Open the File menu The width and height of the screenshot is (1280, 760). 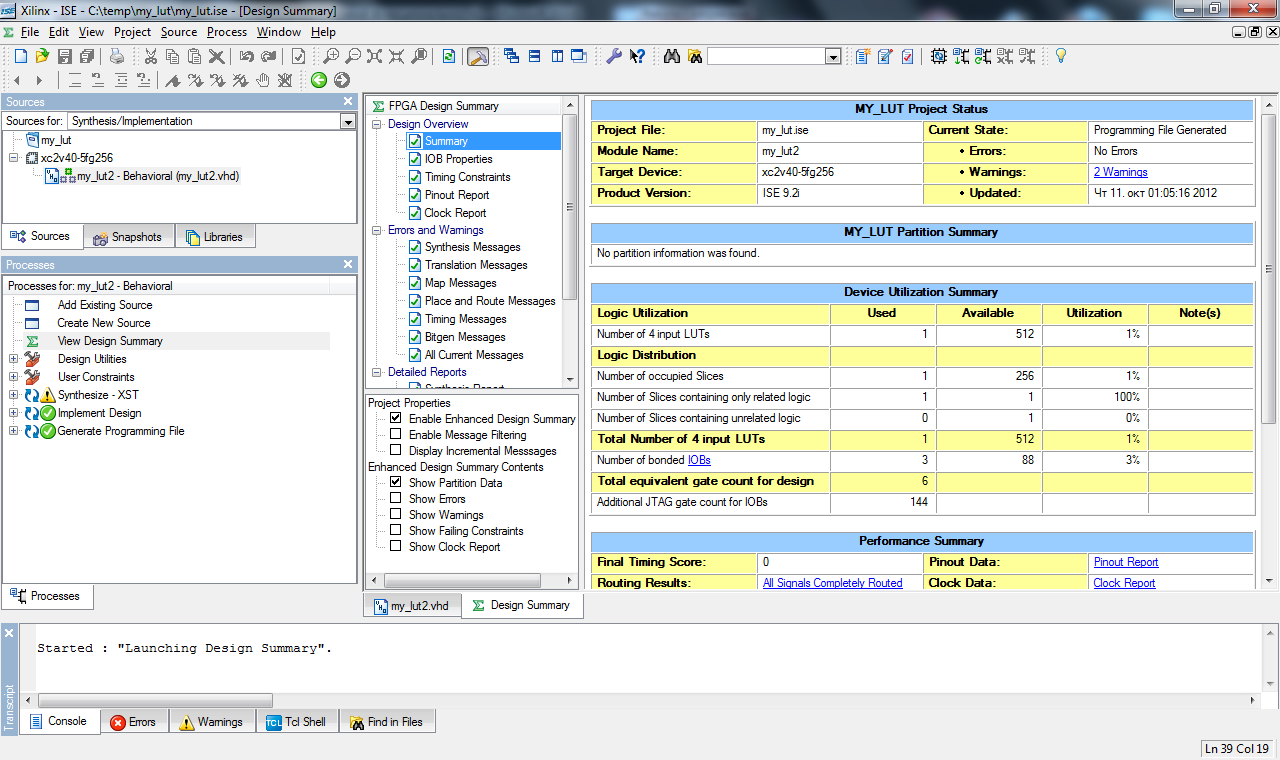coord(29,32)
